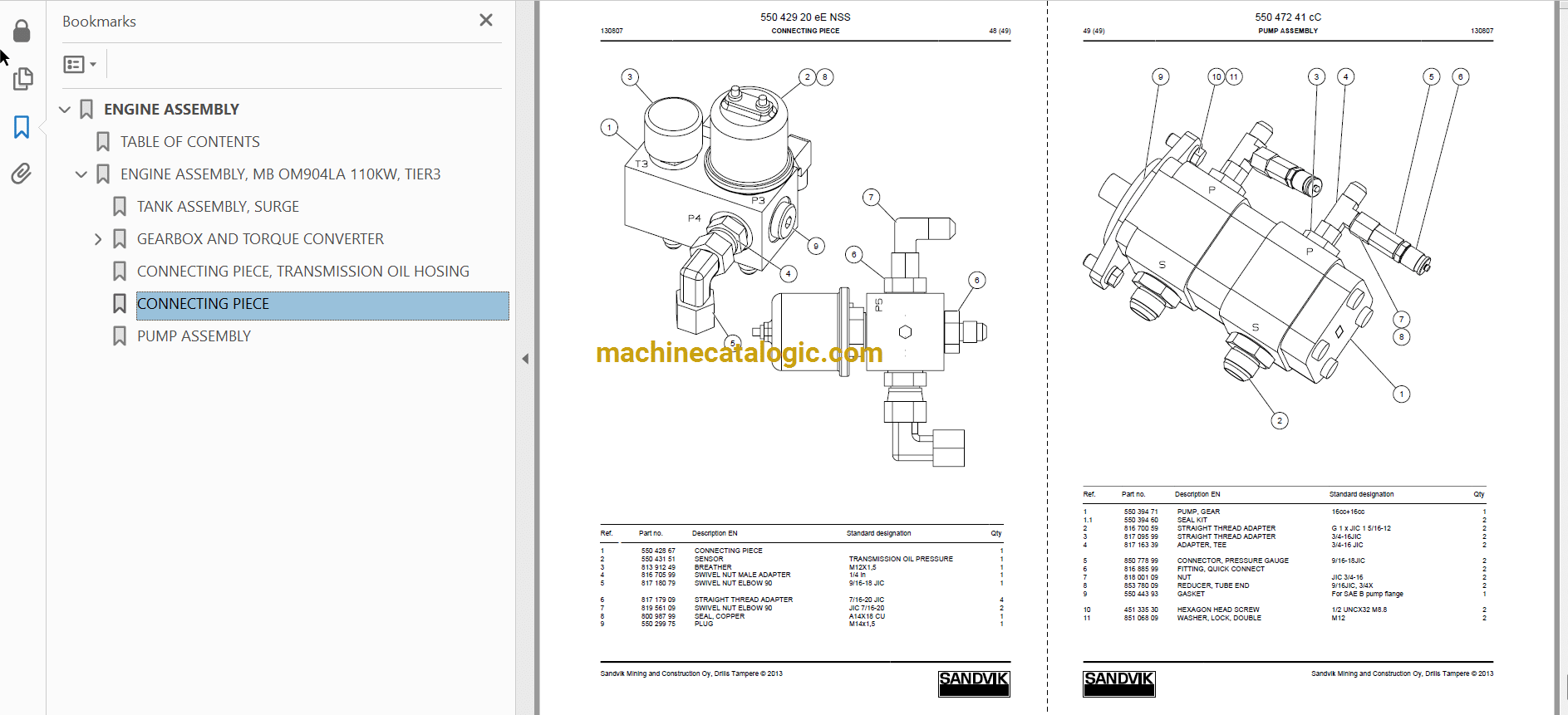
Task: Open ENGINE ASSEMBLY, MB OM904LA 110KW, TIER3 bookmark
Action: click(x=281, y=174)
